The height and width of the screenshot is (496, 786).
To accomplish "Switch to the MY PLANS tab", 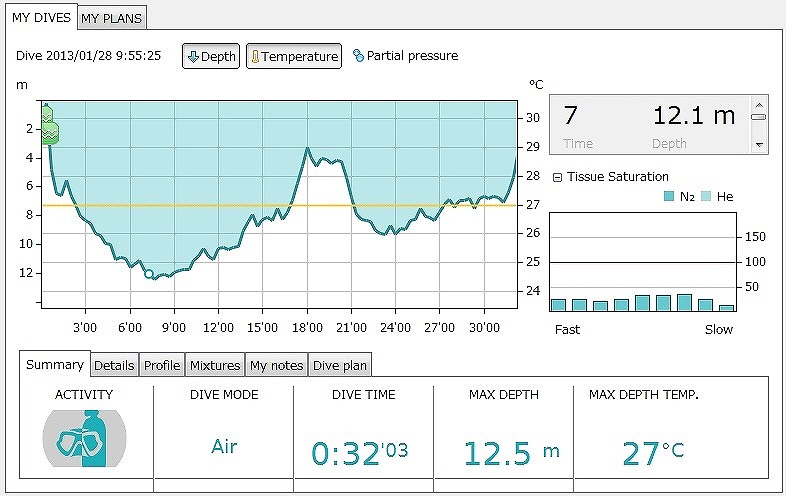I will click(x=112, y=18).
